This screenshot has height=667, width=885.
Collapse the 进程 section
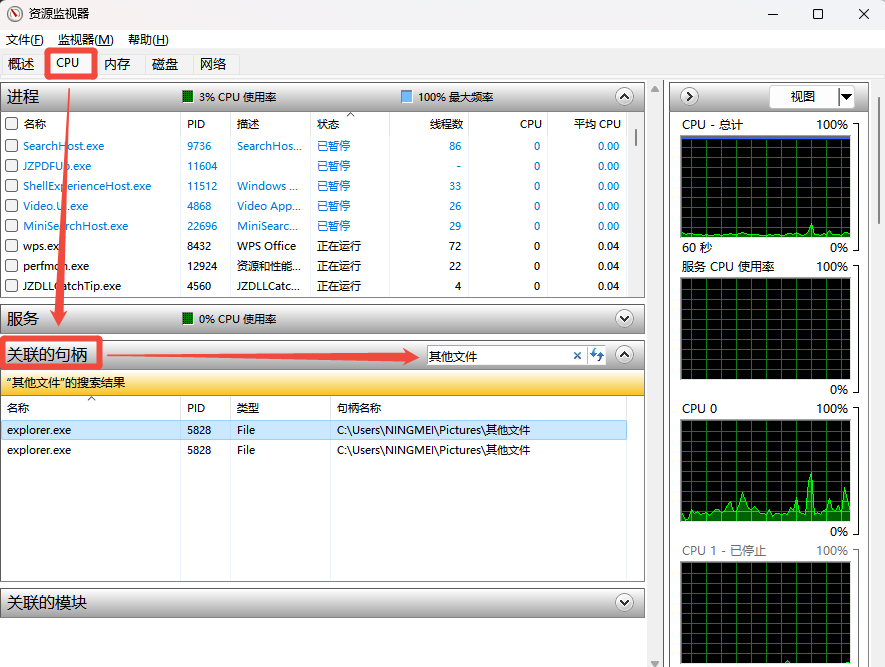[625, 97]
